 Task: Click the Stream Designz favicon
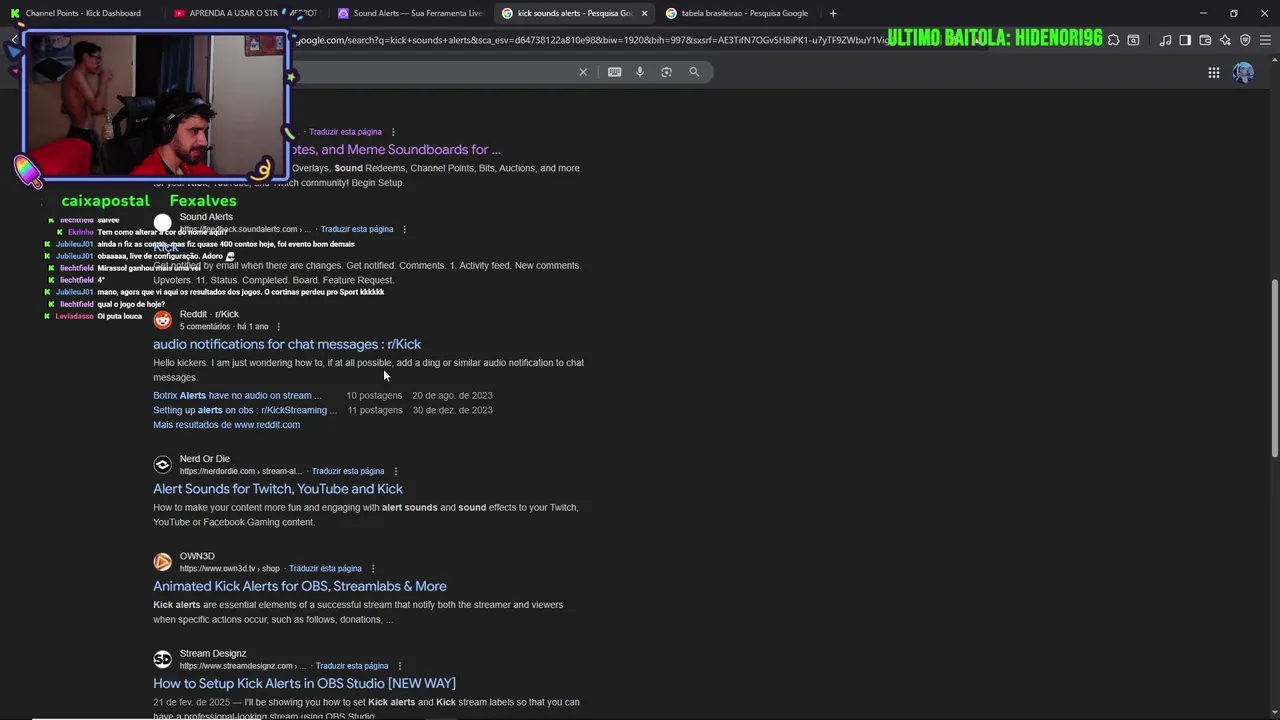162,659
